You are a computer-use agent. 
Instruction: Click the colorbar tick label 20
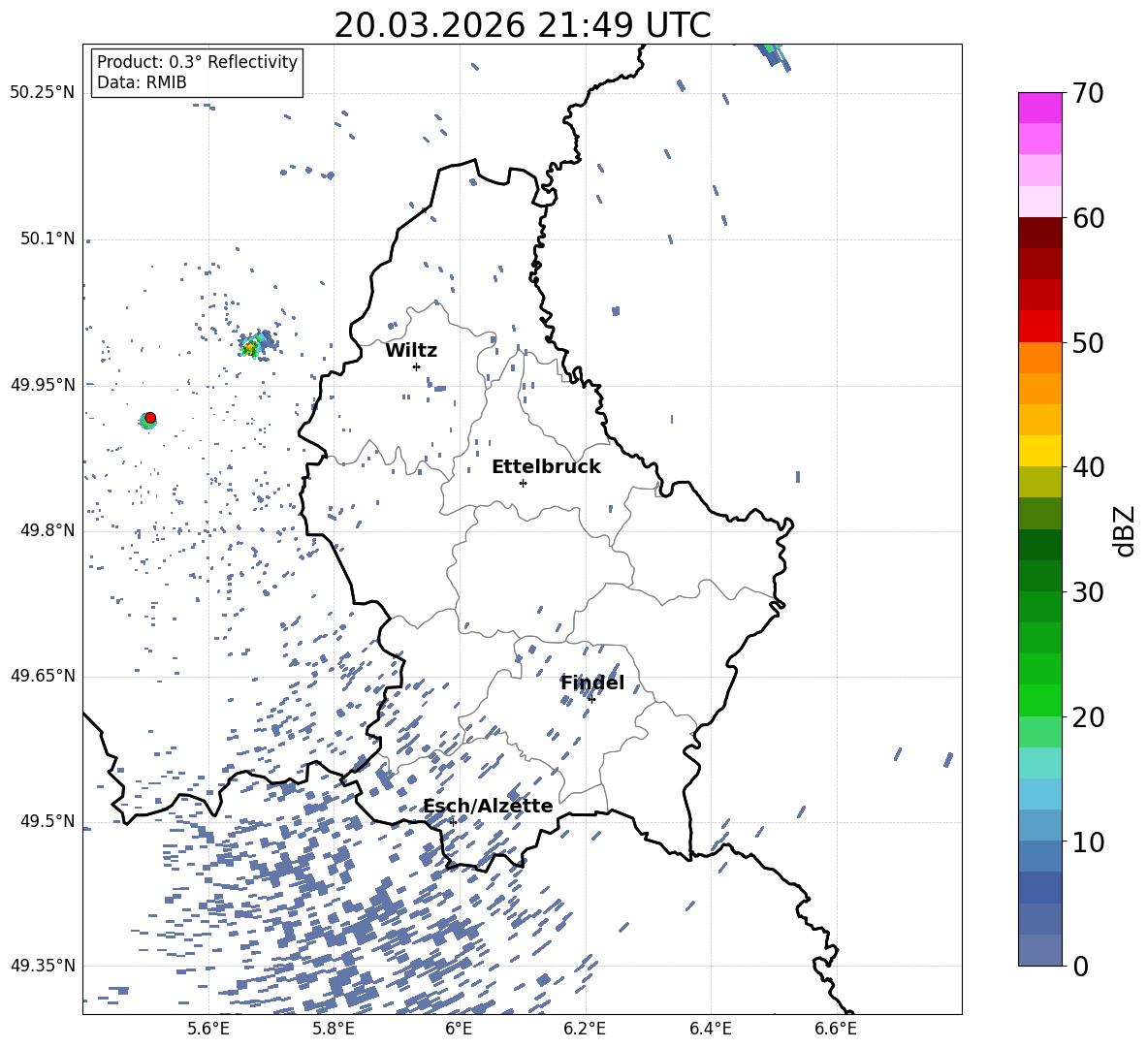[x=1088, y=717]
